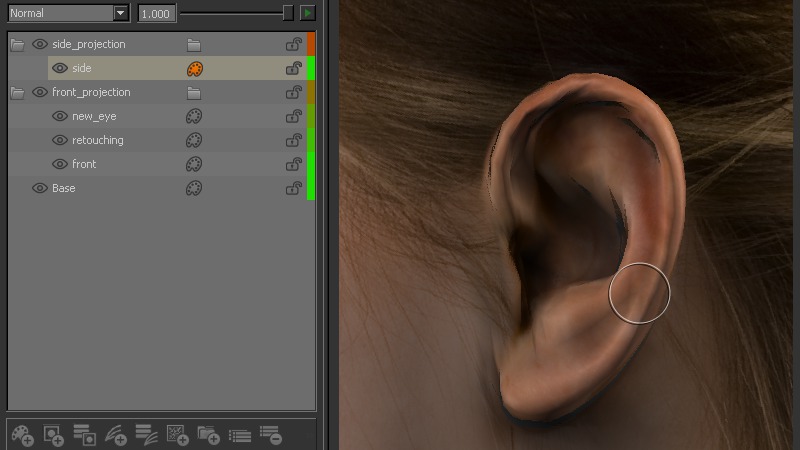Add a new procedural layer

pyautogui.click(x=178, y=436)
